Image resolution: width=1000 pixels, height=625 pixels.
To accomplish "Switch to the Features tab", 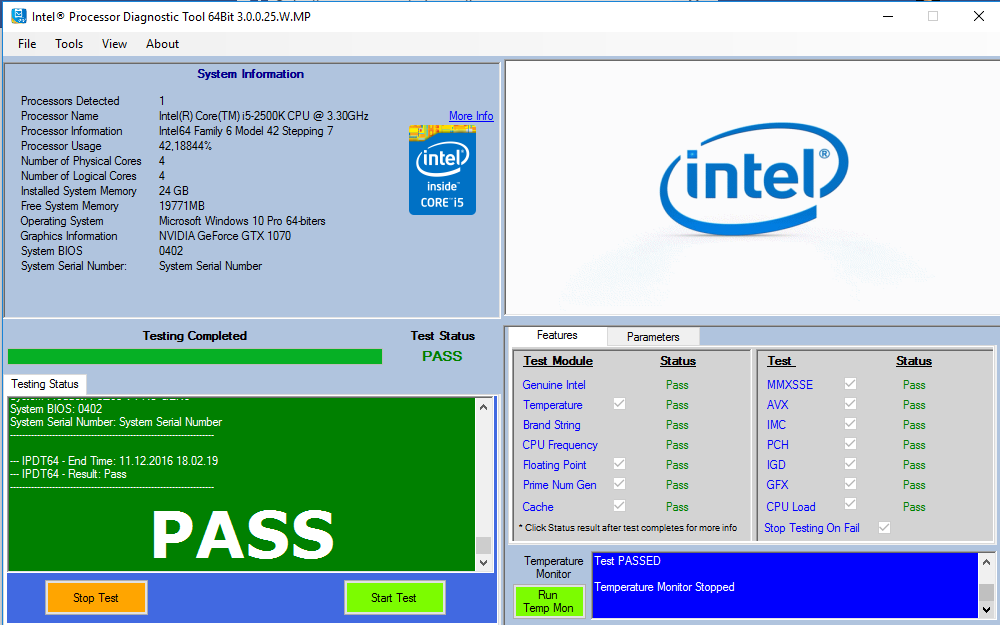I will [557, 335].
